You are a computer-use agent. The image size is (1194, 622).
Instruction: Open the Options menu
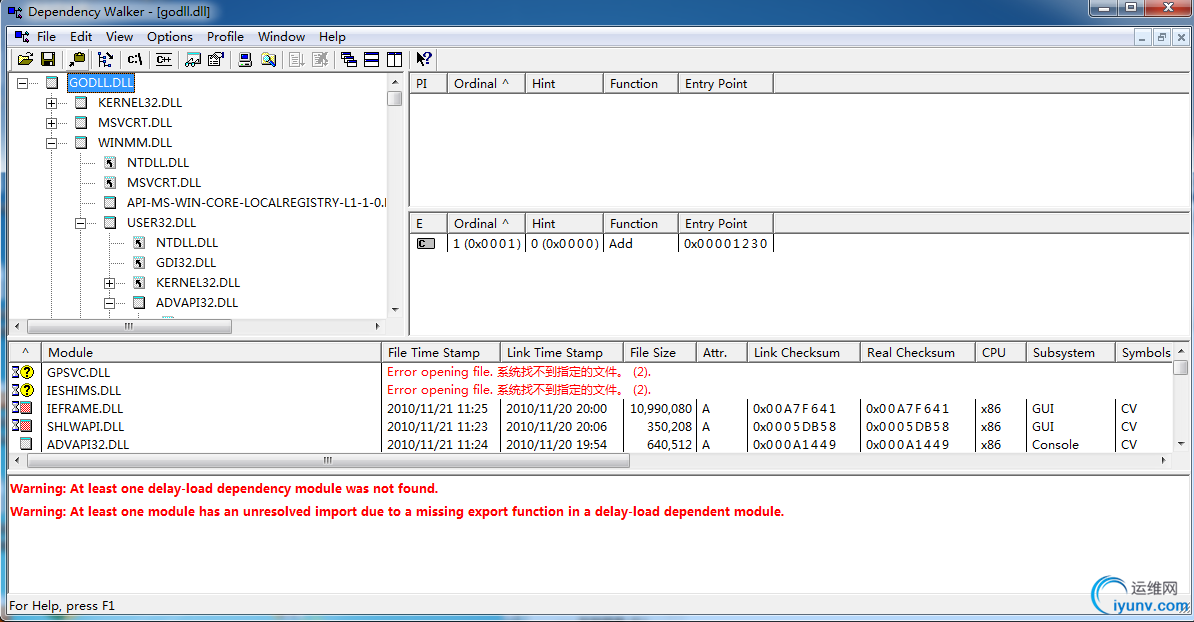coord(170,36)
